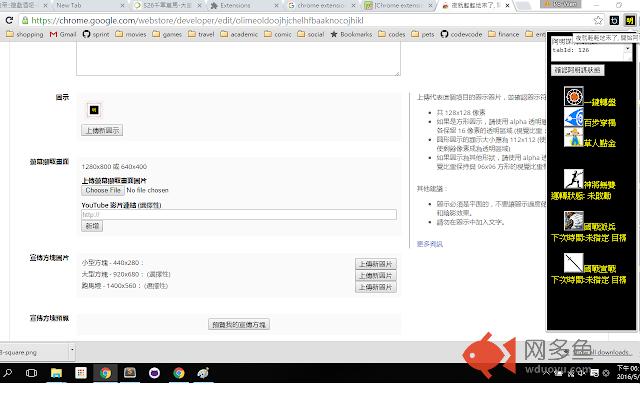Open Windows search from the taskbar
This screenshot has height=400, width=640.
coord(7,373)
